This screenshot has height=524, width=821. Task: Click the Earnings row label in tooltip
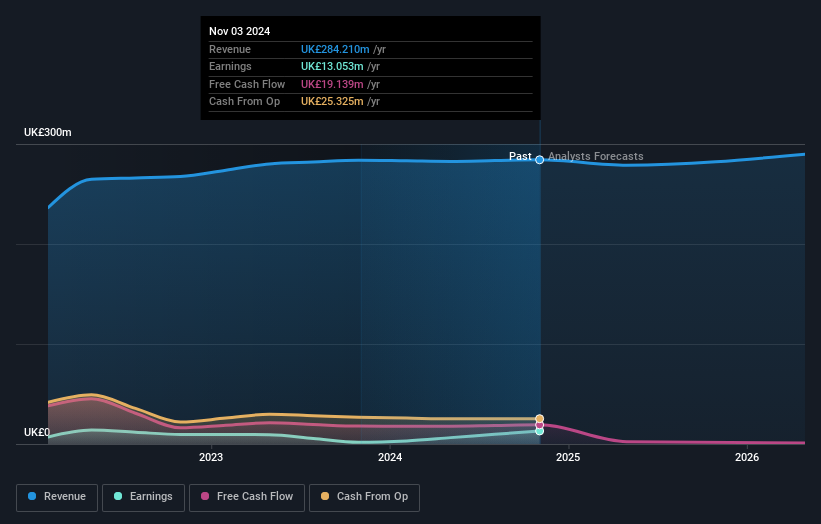click(230, 66)
